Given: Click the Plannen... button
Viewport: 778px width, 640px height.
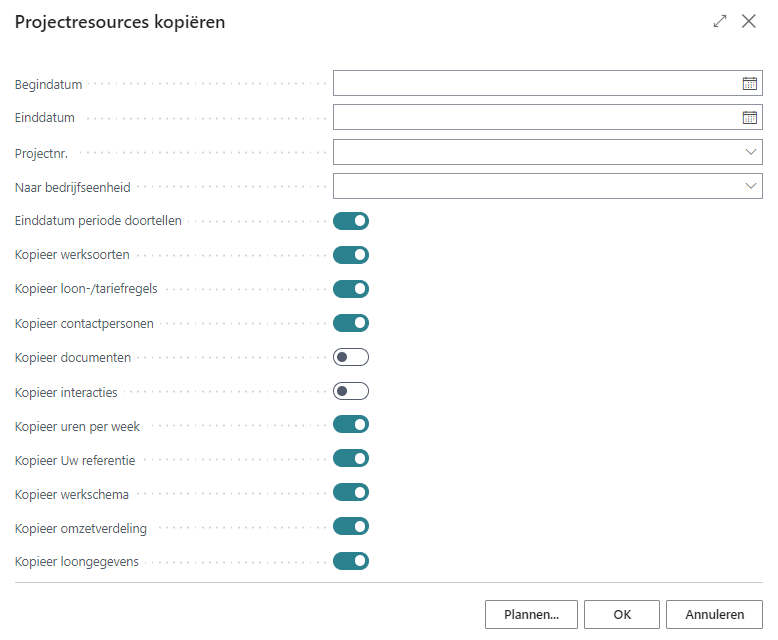Looking at the screenshot, I should (531, 615).
